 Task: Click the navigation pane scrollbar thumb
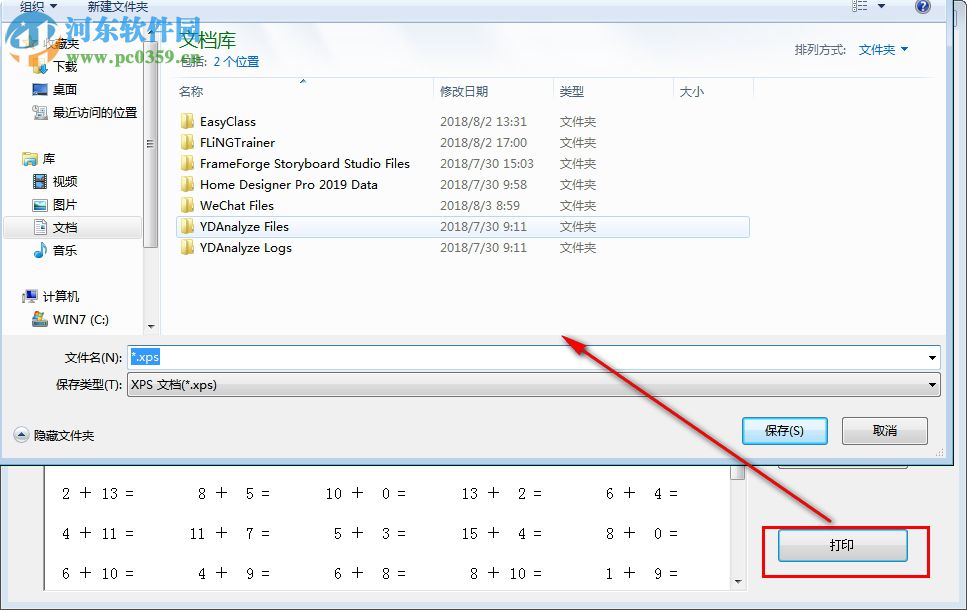tap(150, 145)
